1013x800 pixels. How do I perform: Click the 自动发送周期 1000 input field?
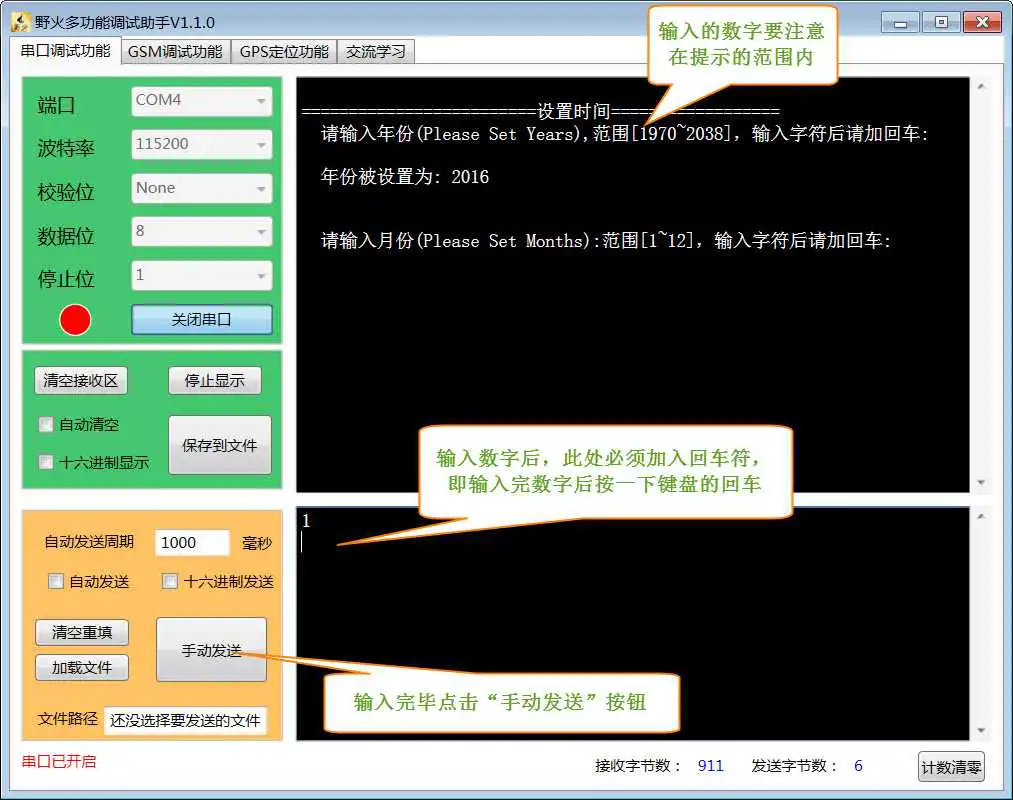tap(192, 543)
